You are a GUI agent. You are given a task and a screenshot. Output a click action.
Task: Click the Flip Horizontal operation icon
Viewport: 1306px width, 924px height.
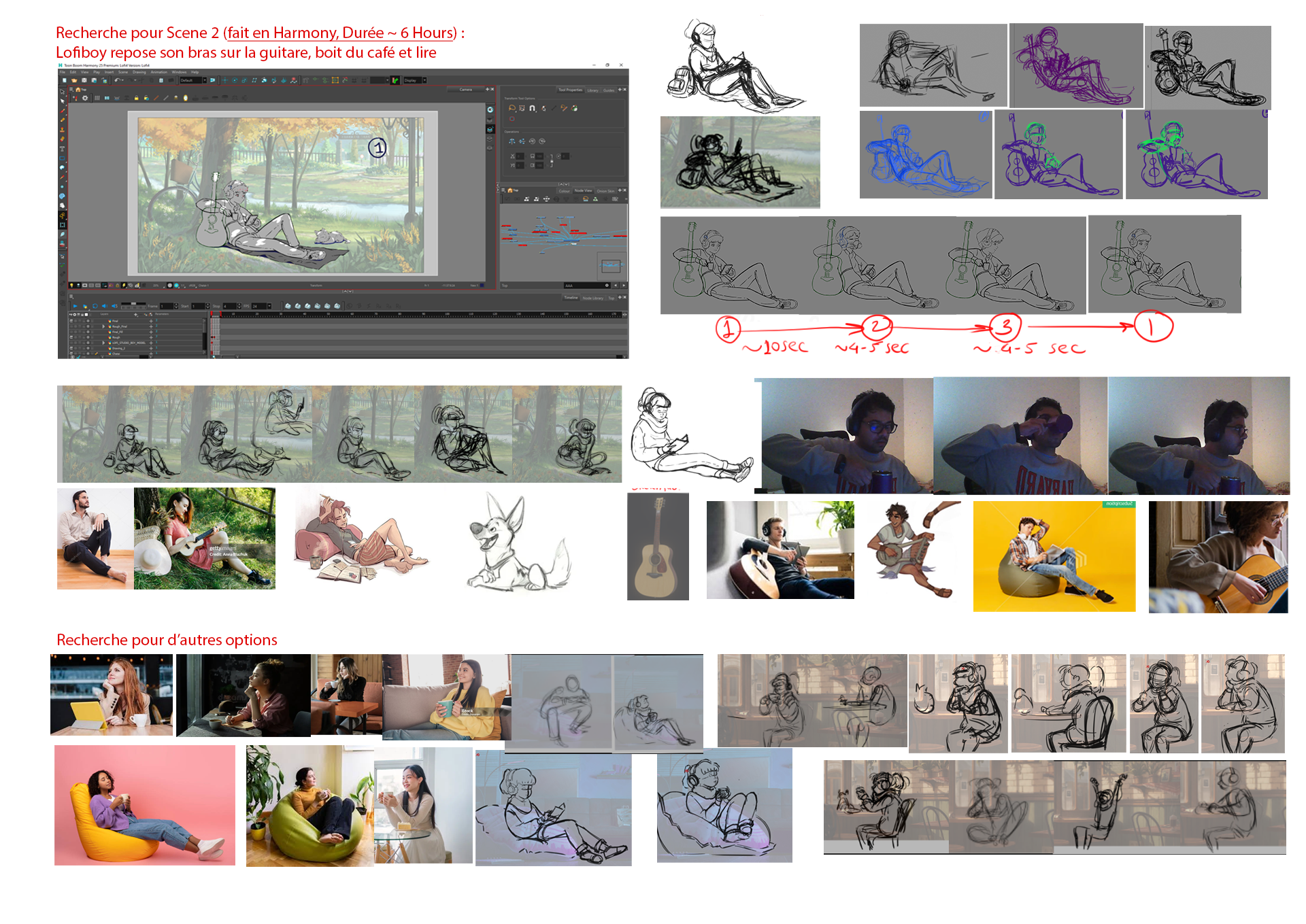tap(512, 141)
